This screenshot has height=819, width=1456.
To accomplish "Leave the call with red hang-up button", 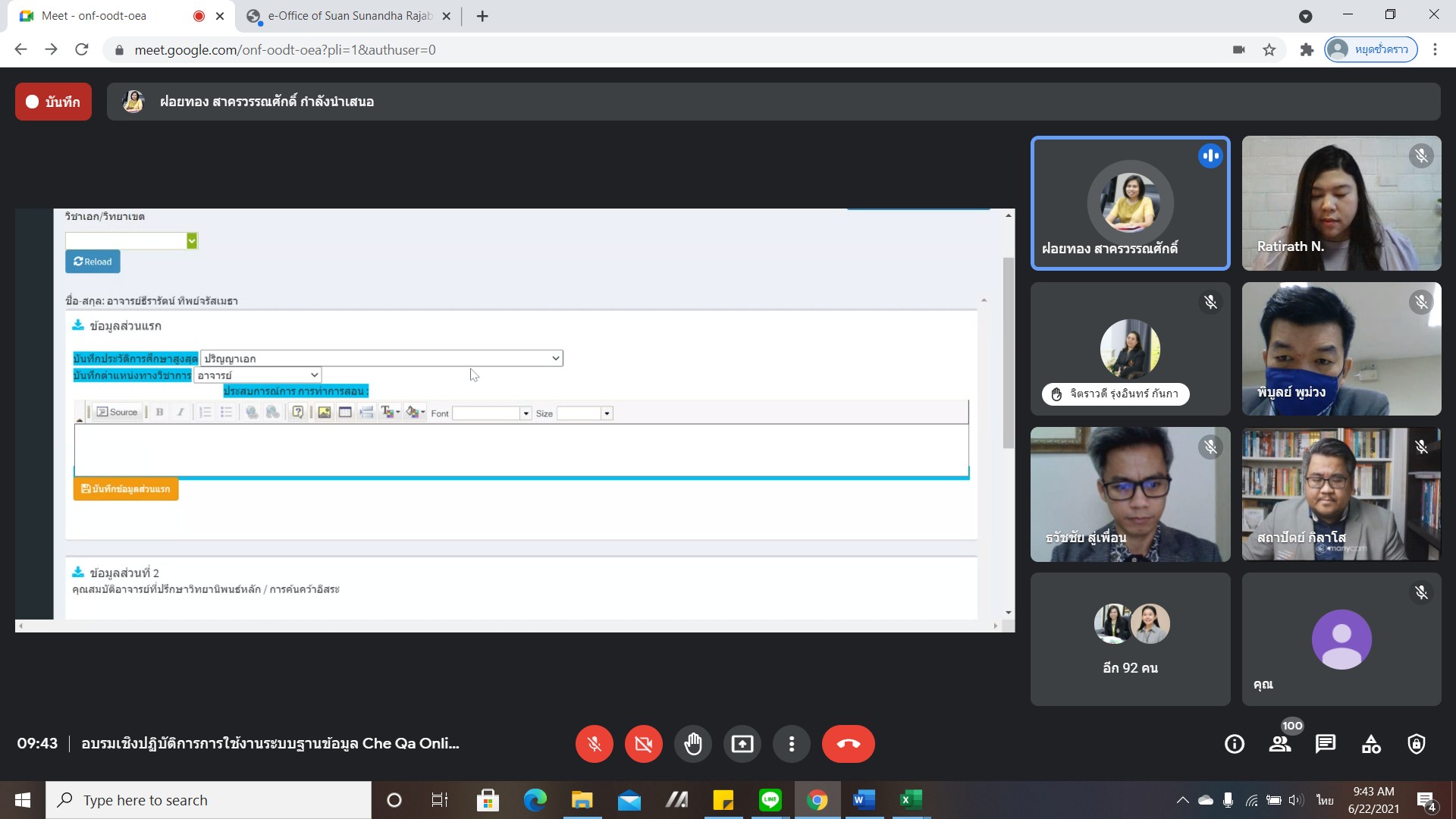I will (848, 744).
